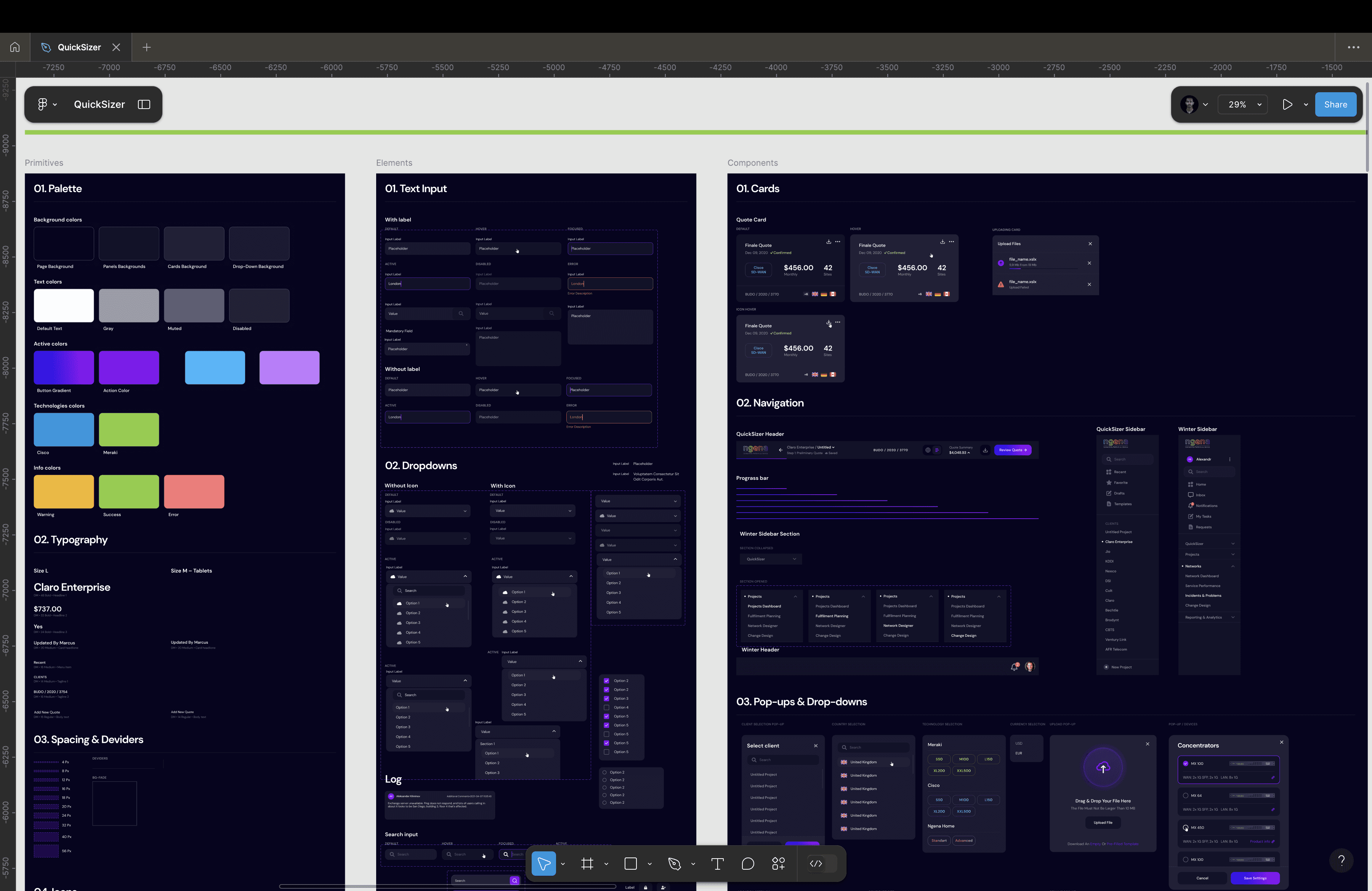
Task: Click Cancel in the Concentrators pop-up
Action: (x=1202, y=878)
